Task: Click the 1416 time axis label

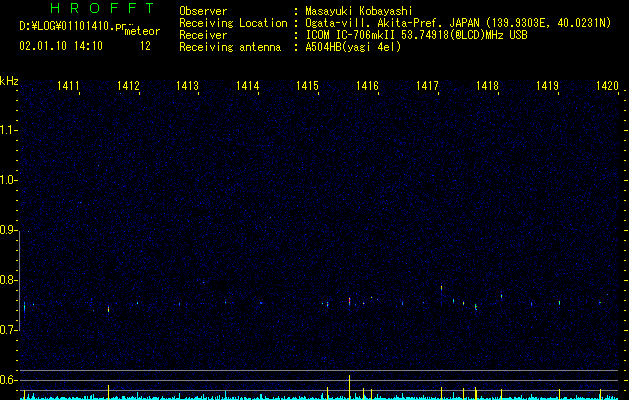Action: [367, 86]
